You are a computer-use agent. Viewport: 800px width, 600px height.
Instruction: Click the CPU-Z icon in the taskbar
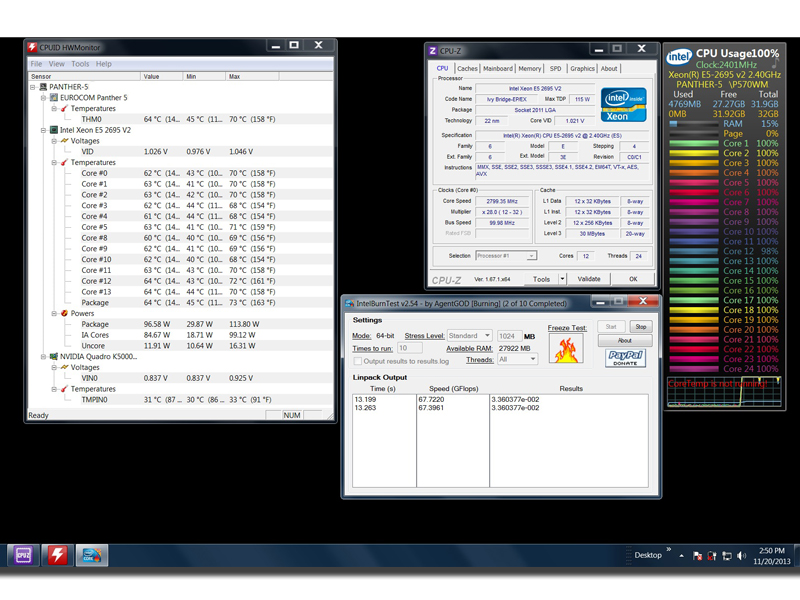pos(22,555)
